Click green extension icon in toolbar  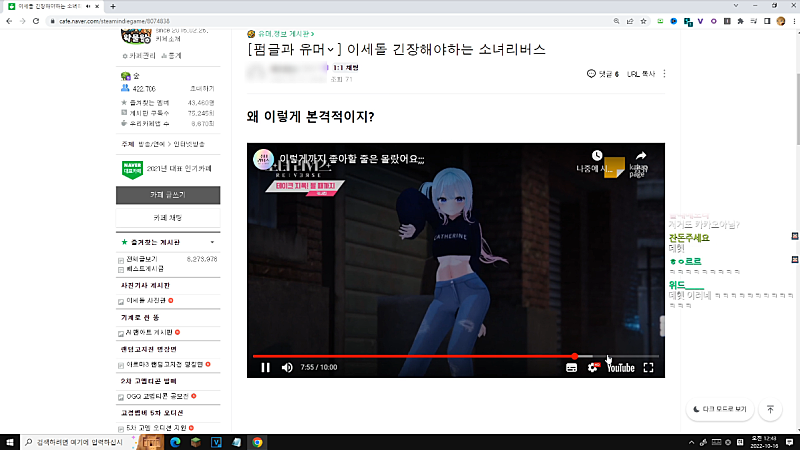(660, 21)
